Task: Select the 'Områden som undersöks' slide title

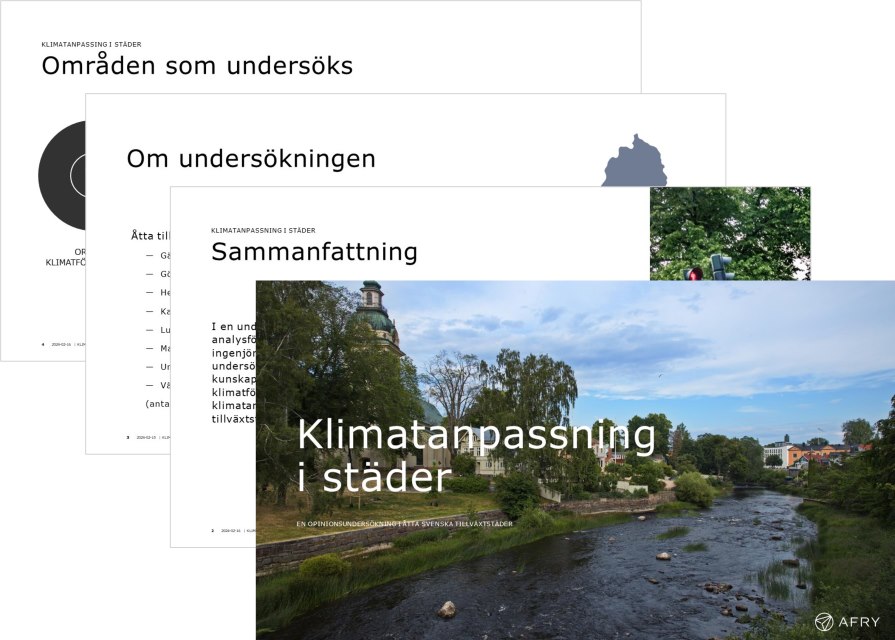Action: click(x=196, y=66)
